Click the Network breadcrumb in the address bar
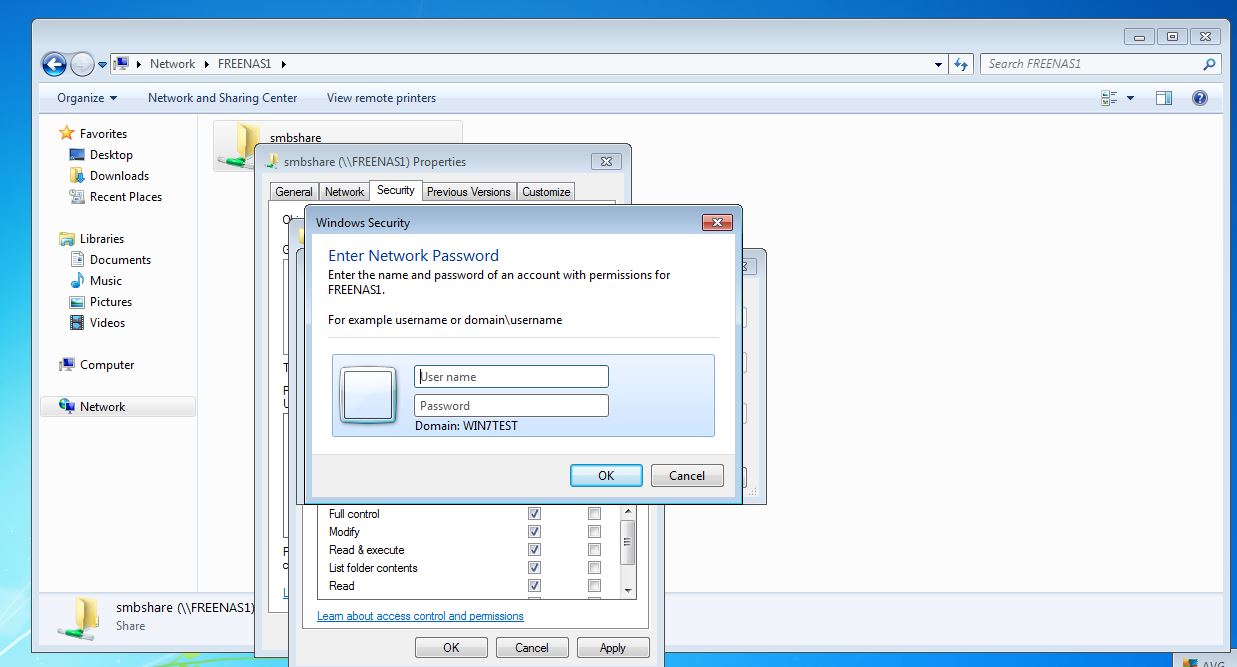The height and width of the screenshot is (667, 1237). 173,64
